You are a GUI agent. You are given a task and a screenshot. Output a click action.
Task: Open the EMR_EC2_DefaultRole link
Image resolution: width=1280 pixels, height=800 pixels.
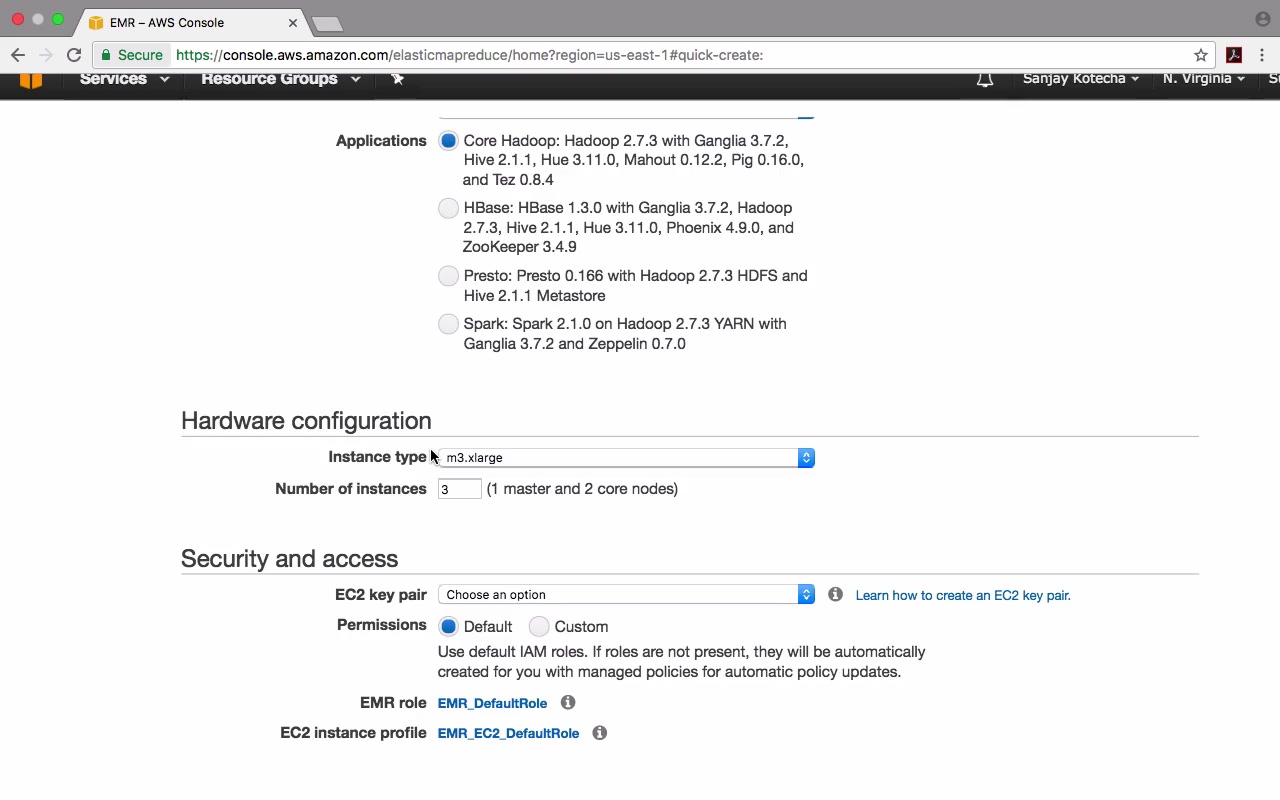(x=508, y=734)
